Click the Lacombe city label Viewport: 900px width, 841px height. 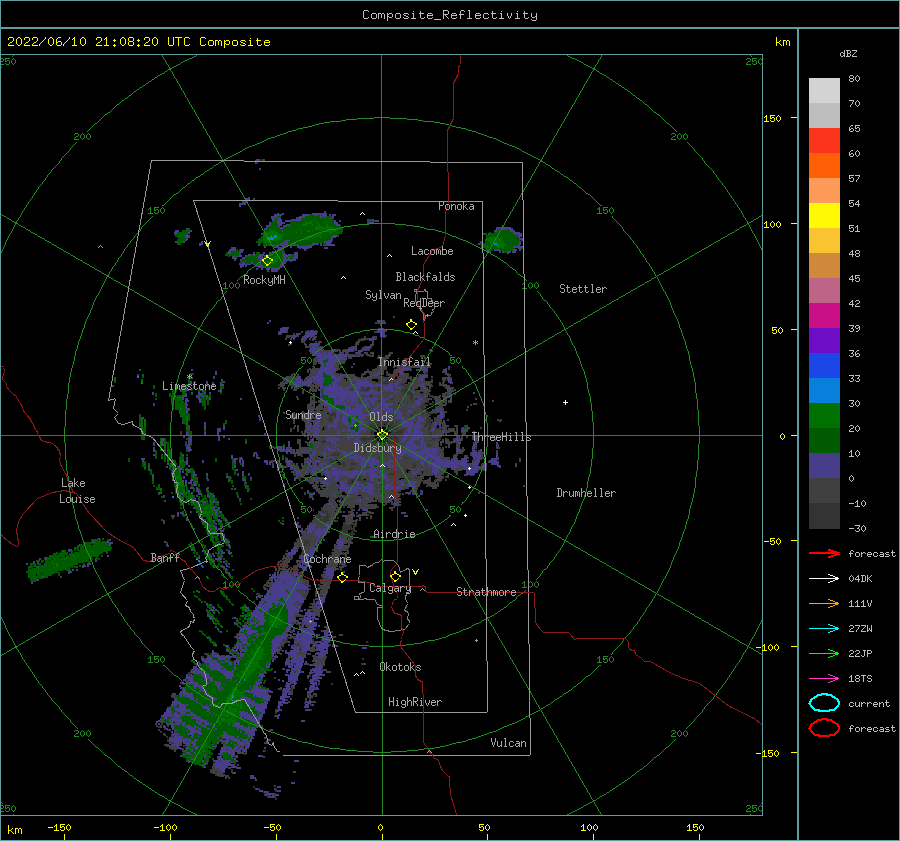tap(432, 251)
